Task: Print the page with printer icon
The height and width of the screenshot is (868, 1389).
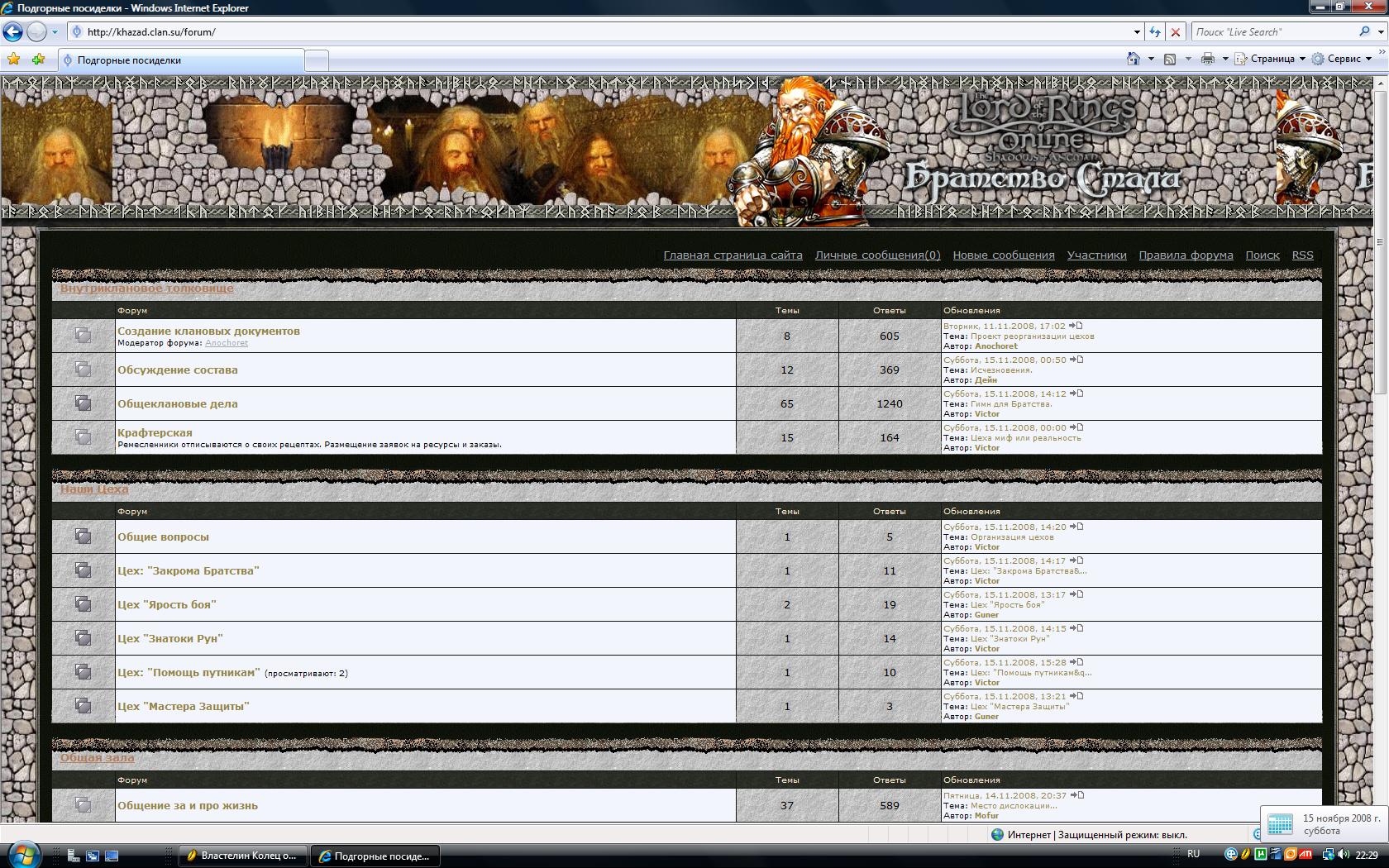Action: click(x=1208, y=59)
